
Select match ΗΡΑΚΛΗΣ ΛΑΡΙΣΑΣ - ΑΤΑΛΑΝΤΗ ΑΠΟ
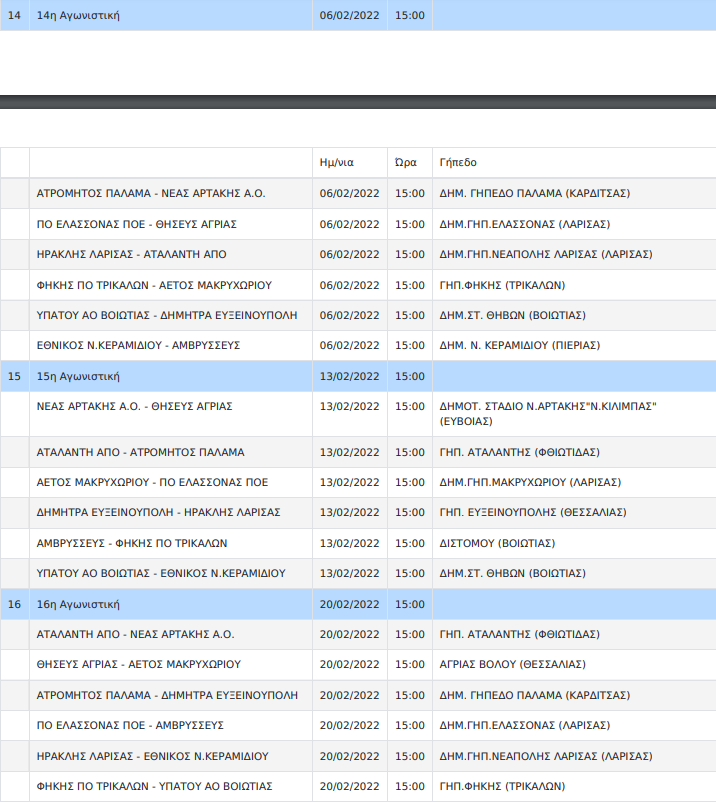pyautogui.click(x=131, y=254)
